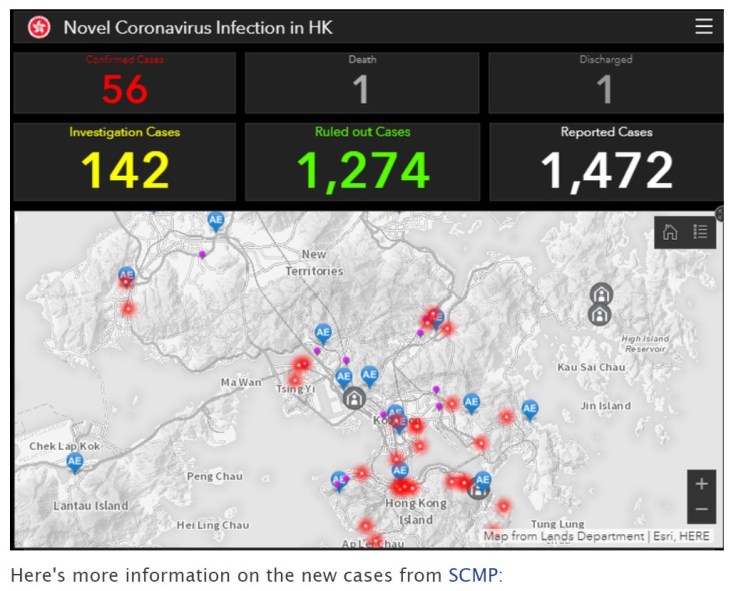Viewport: 736px width, 591px height.
Task: Close the map panel with corner X
Action: [720, 211]
